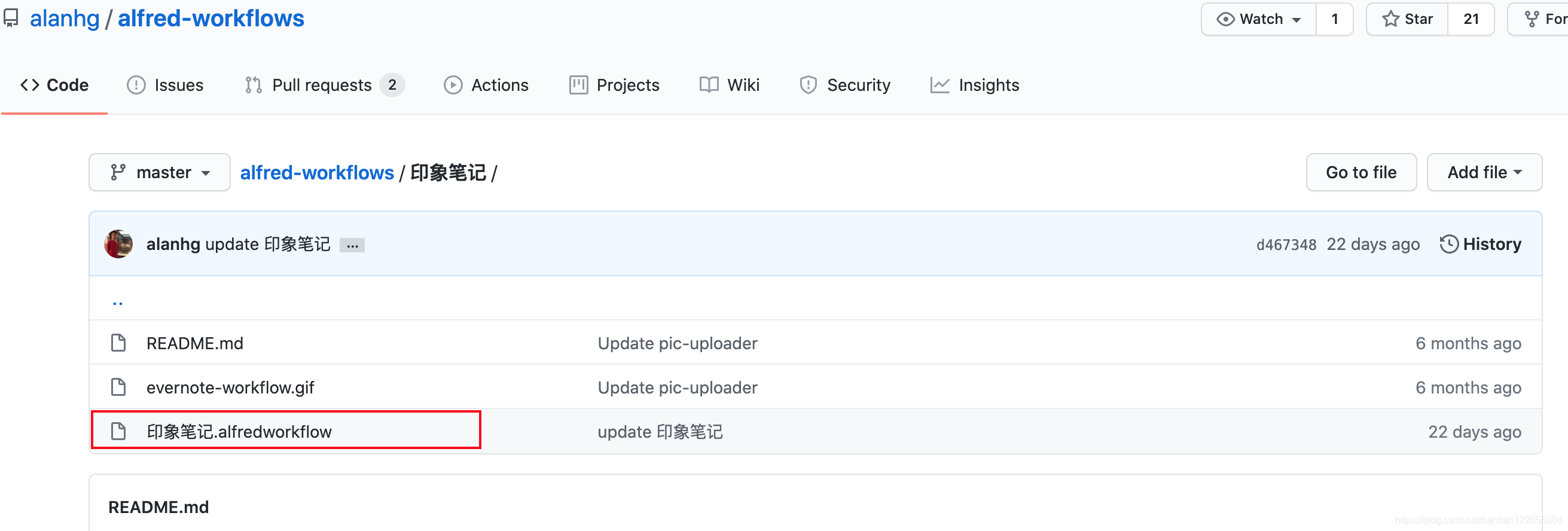Viewport: 1568px width, 531px height.
Task: Open the Pull requests tab
Action: click(x=325, y=86)
